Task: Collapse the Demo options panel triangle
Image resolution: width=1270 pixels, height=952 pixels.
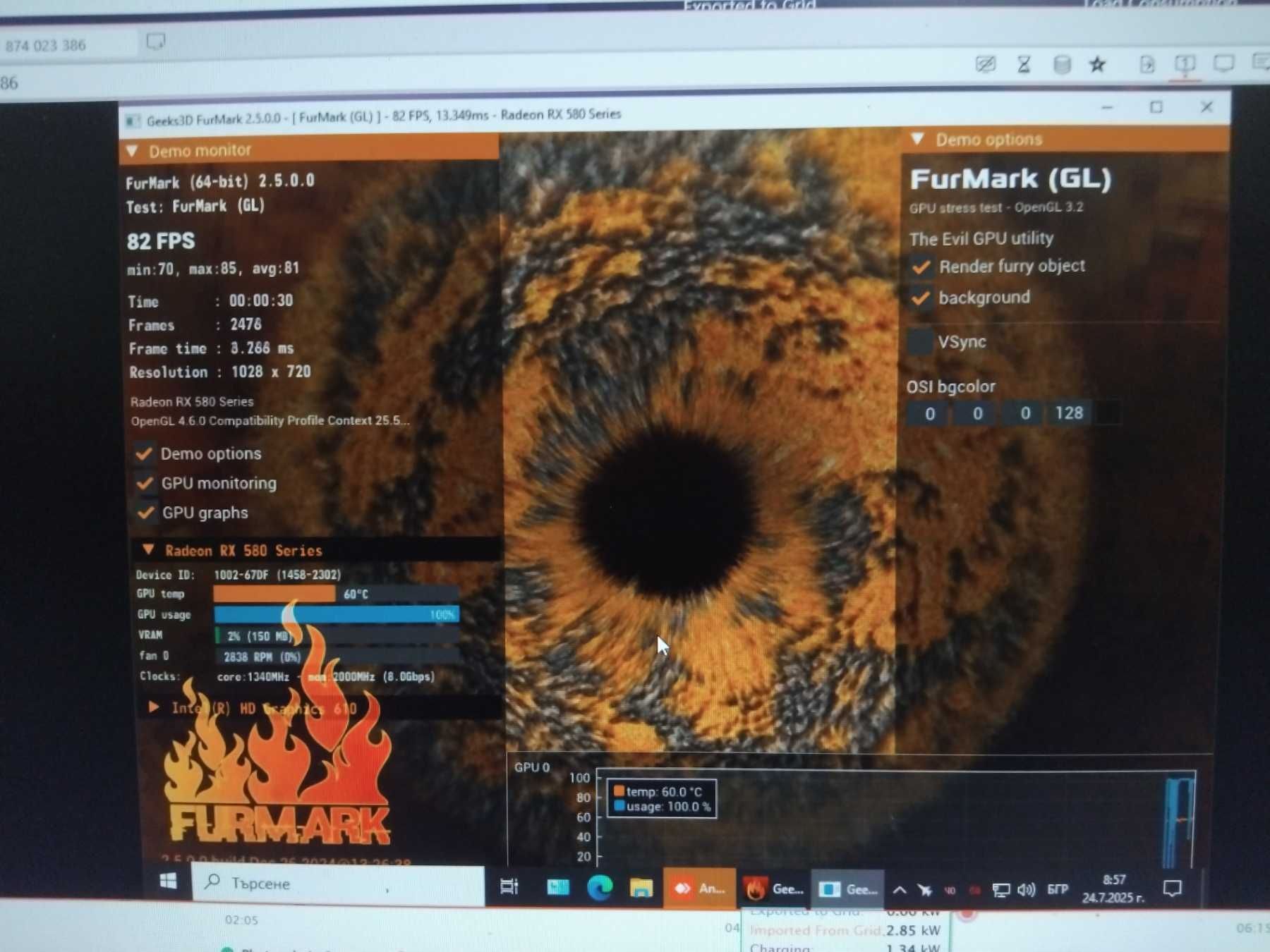Action: (x=917, y=139)
